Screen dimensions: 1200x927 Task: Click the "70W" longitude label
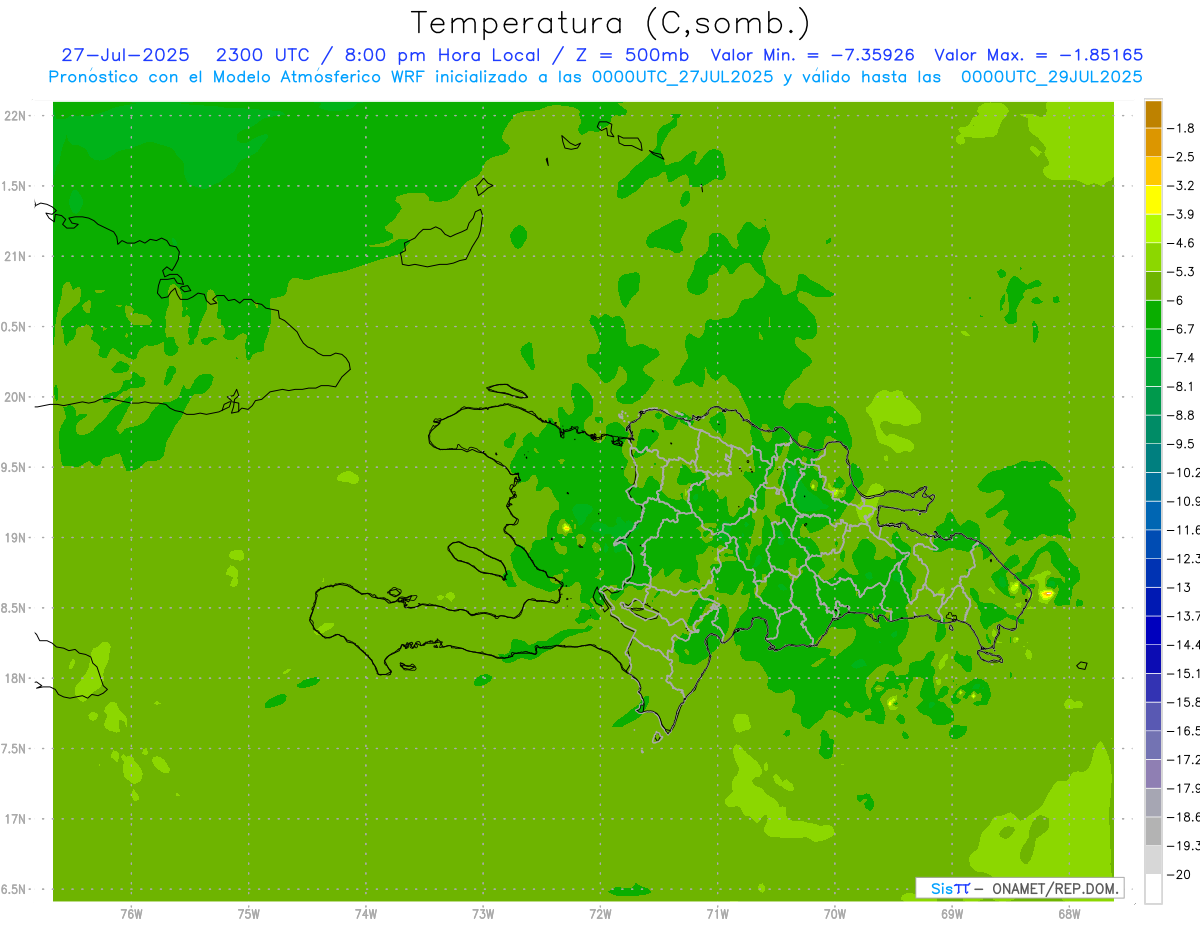(x=834, y=912)
